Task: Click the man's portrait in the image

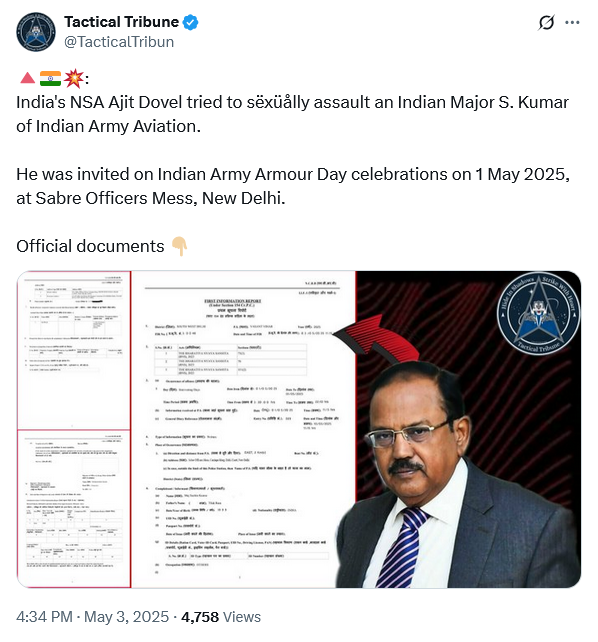Action: (x=458, y=475)
